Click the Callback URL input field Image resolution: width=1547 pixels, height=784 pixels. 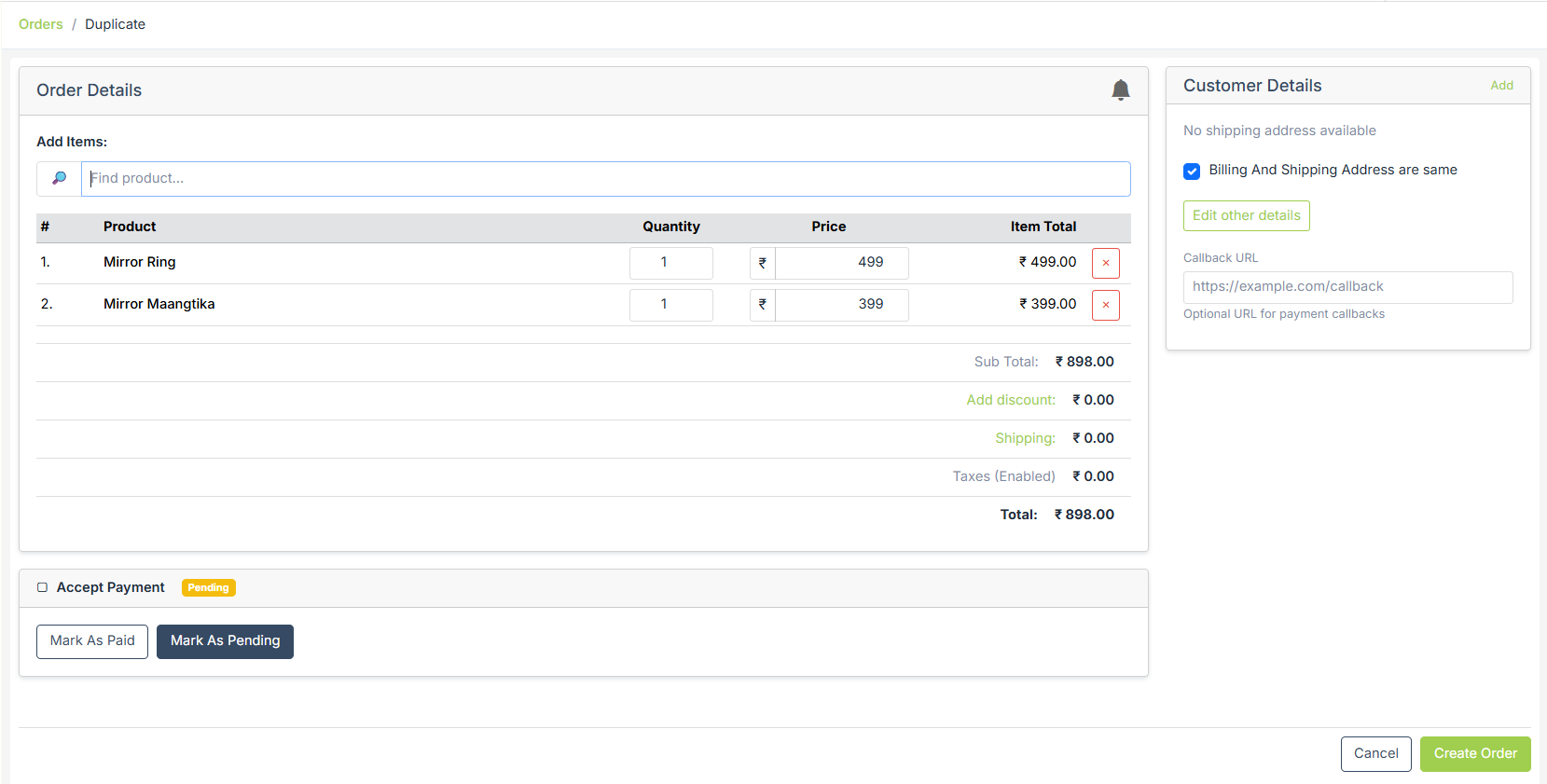pos(1347,287)
